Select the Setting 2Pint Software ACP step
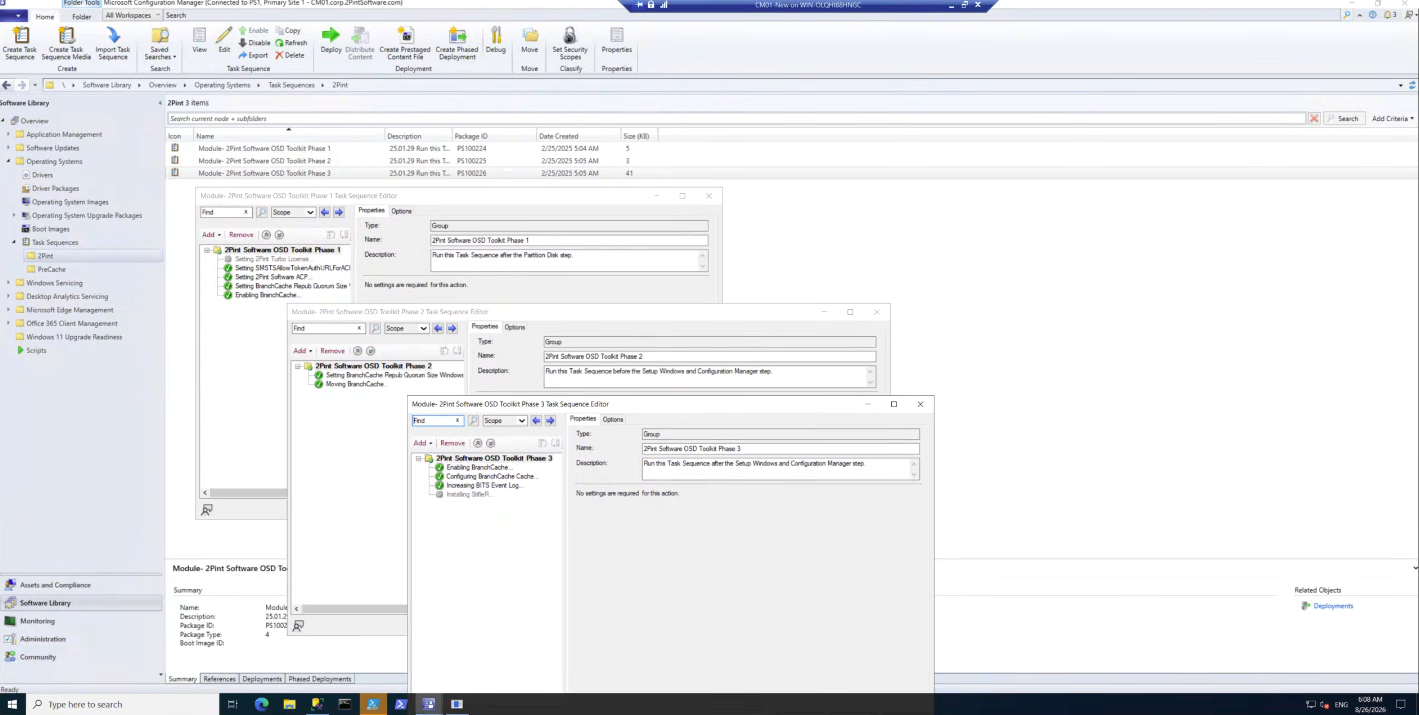 tap(271, 277)
